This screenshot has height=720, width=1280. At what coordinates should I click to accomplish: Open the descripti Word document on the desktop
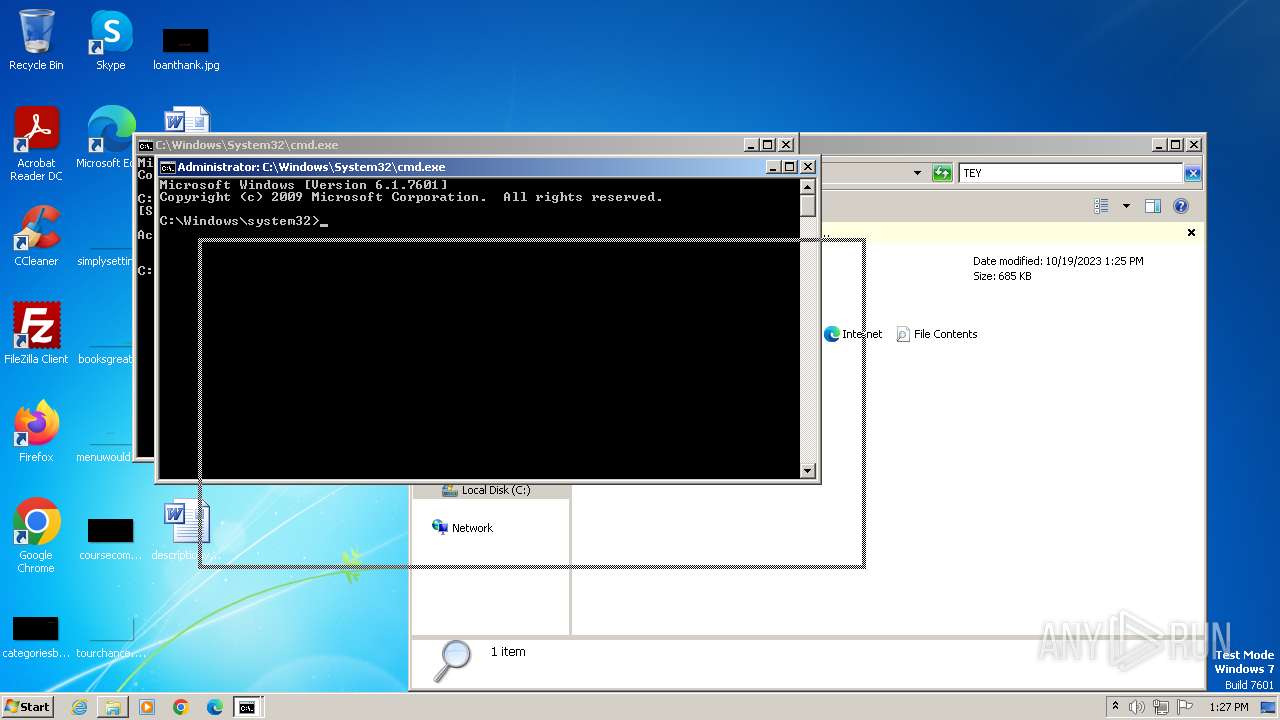186,530
